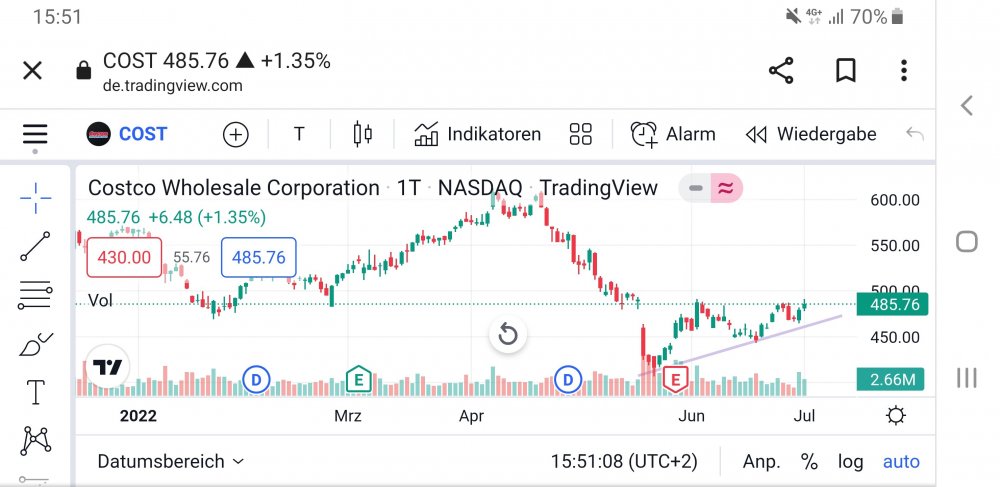The width and height of the screenshot is (1000, 487).
Task: Select the trend line drawing tool
Action: point(36,246)
